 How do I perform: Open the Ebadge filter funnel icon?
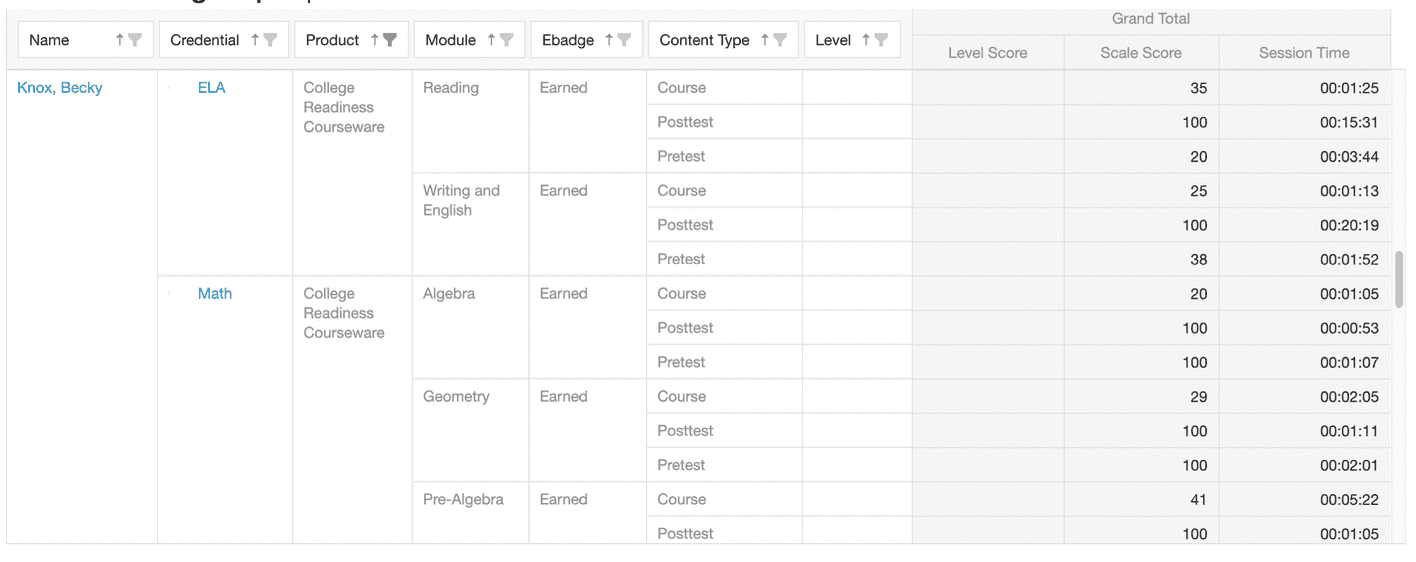pyautogui.click(x=624, y=40)
